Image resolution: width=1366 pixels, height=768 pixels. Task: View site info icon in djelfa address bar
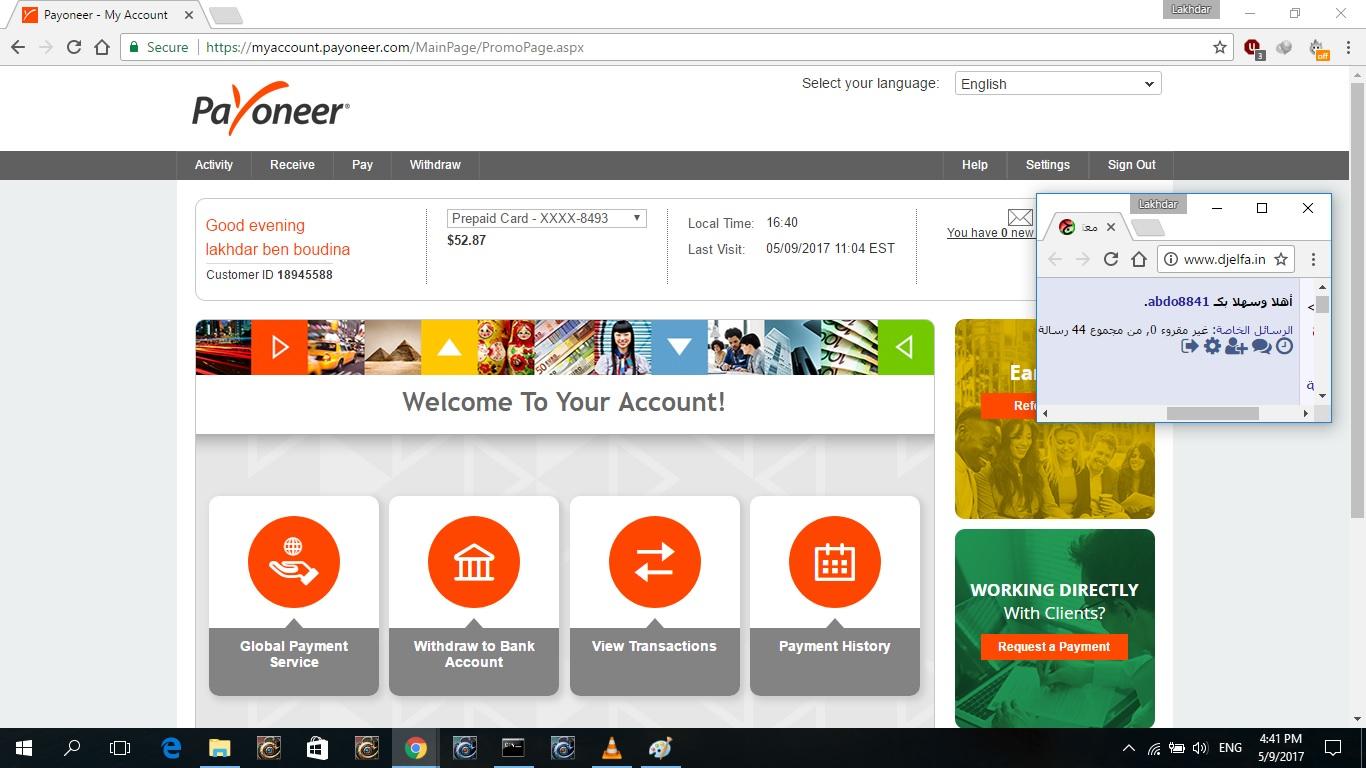click(x=1169, y=259)
